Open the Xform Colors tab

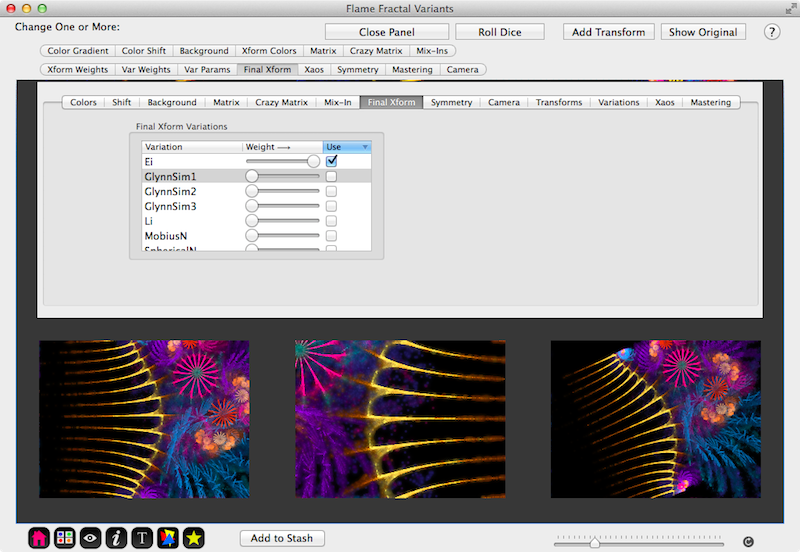(x=269, y=51)
